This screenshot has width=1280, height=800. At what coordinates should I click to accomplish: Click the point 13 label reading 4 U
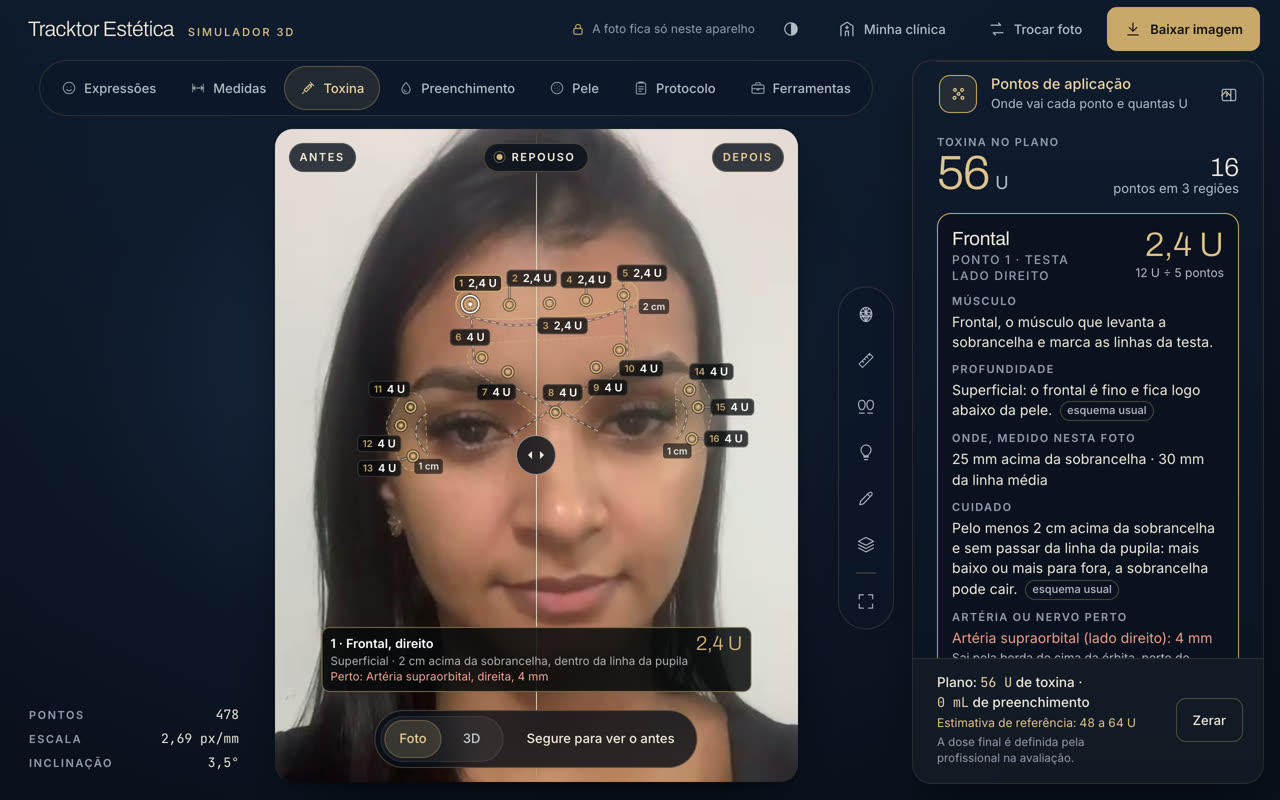coord(380,468)
